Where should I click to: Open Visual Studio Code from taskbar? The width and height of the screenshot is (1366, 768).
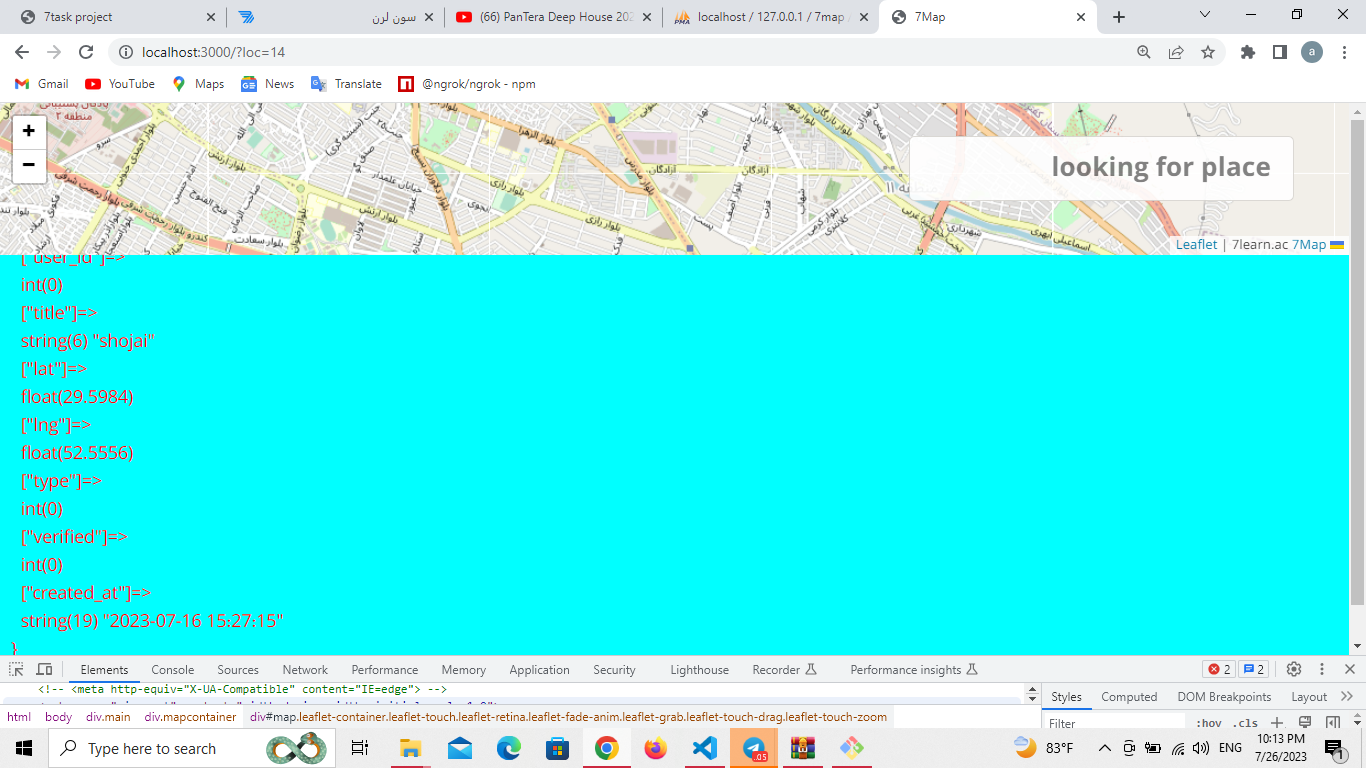[705, 748]
